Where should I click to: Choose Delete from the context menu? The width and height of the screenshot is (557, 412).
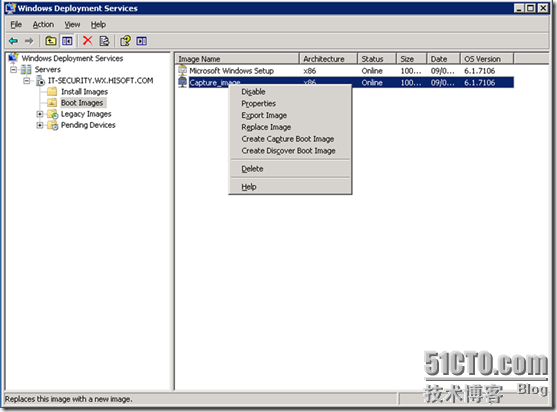click(x=290, y=169)
